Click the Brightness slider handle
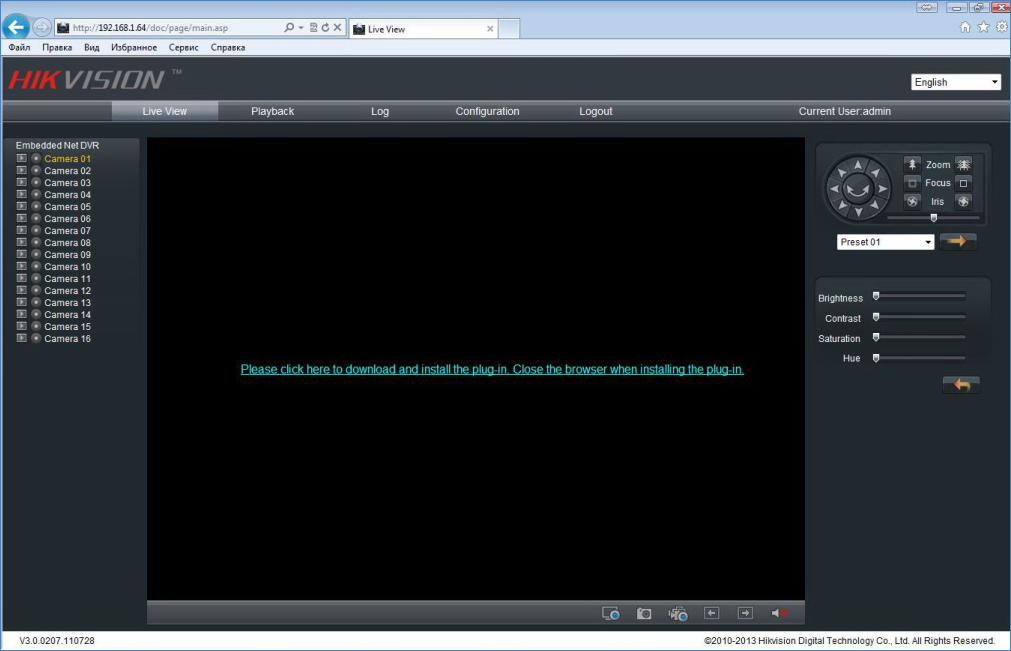1011x651 pixels. 876,296
